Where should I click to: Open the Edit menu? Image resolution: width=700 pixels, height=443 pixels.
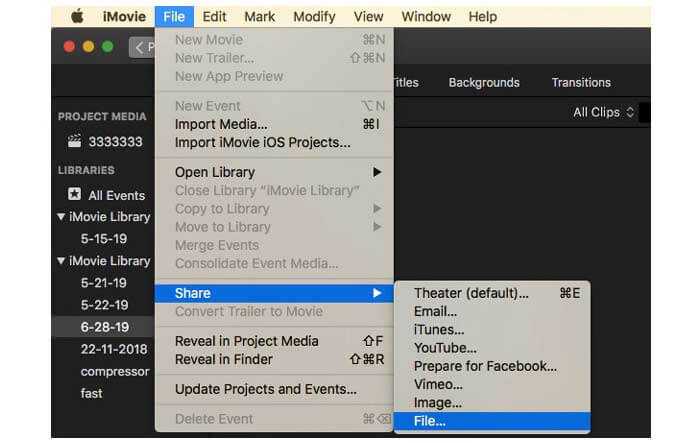pos(214,17)
